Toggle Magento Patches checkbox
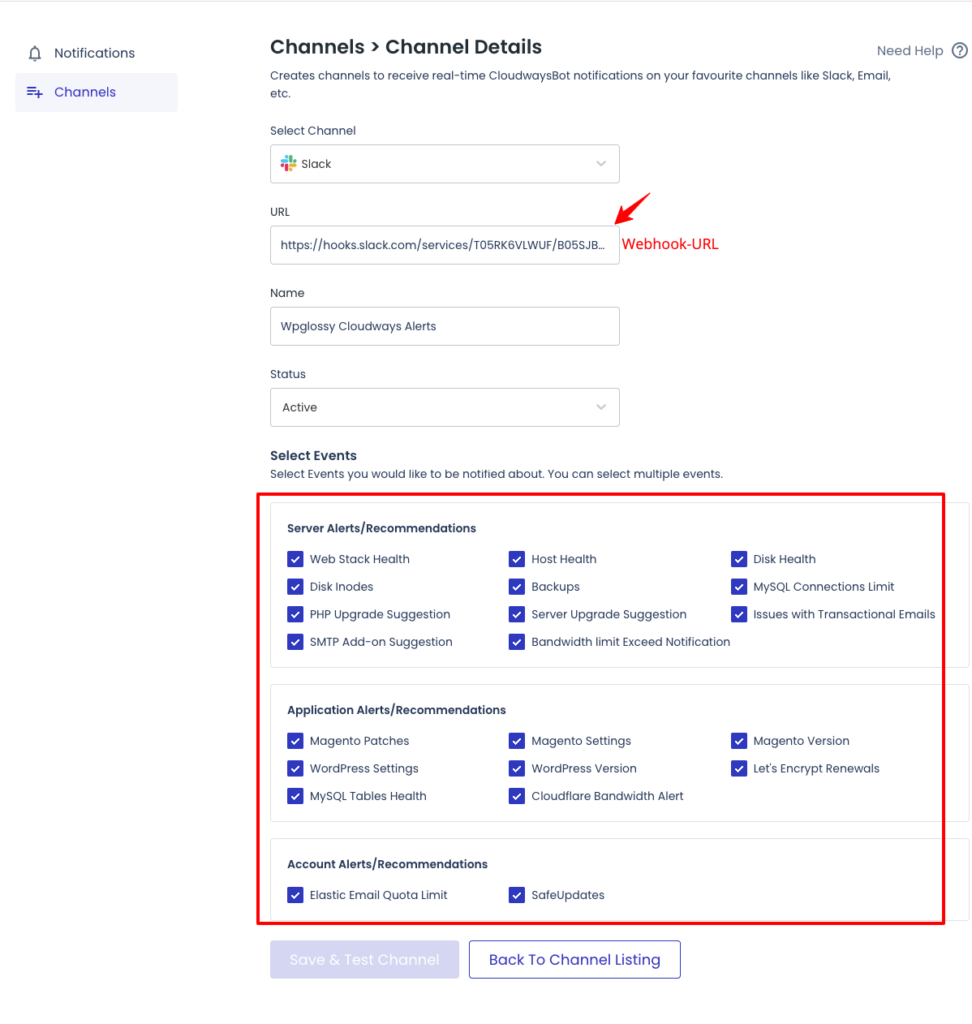Screen dimensions: 972x1024 295,741
